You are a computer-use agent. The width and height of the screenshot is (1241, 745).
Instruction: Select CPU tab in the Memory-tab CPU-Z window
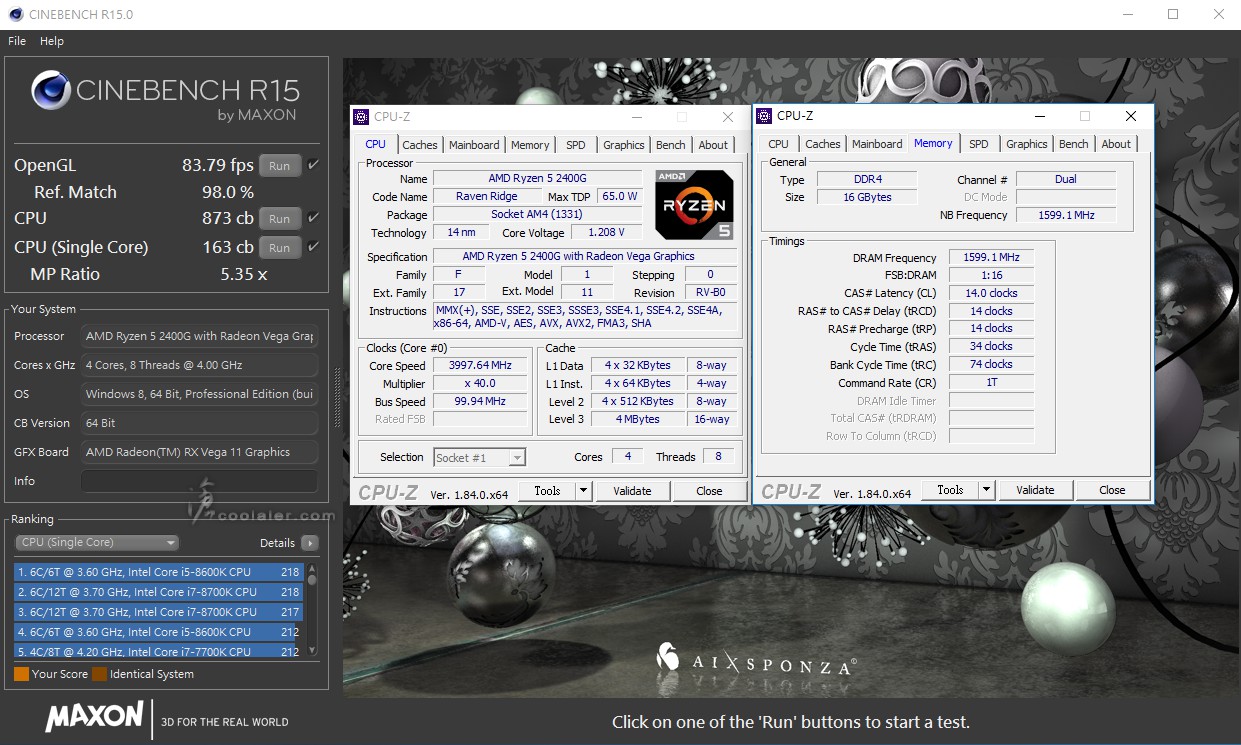pyautogui.click(x=779, y=144)
